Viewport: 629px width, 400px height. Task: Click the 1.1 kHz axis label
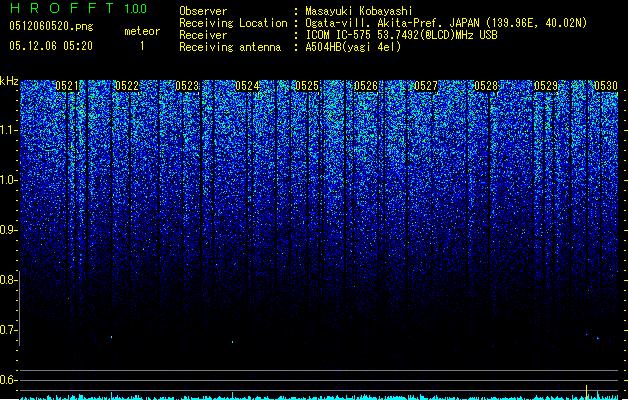coord(8,130)
